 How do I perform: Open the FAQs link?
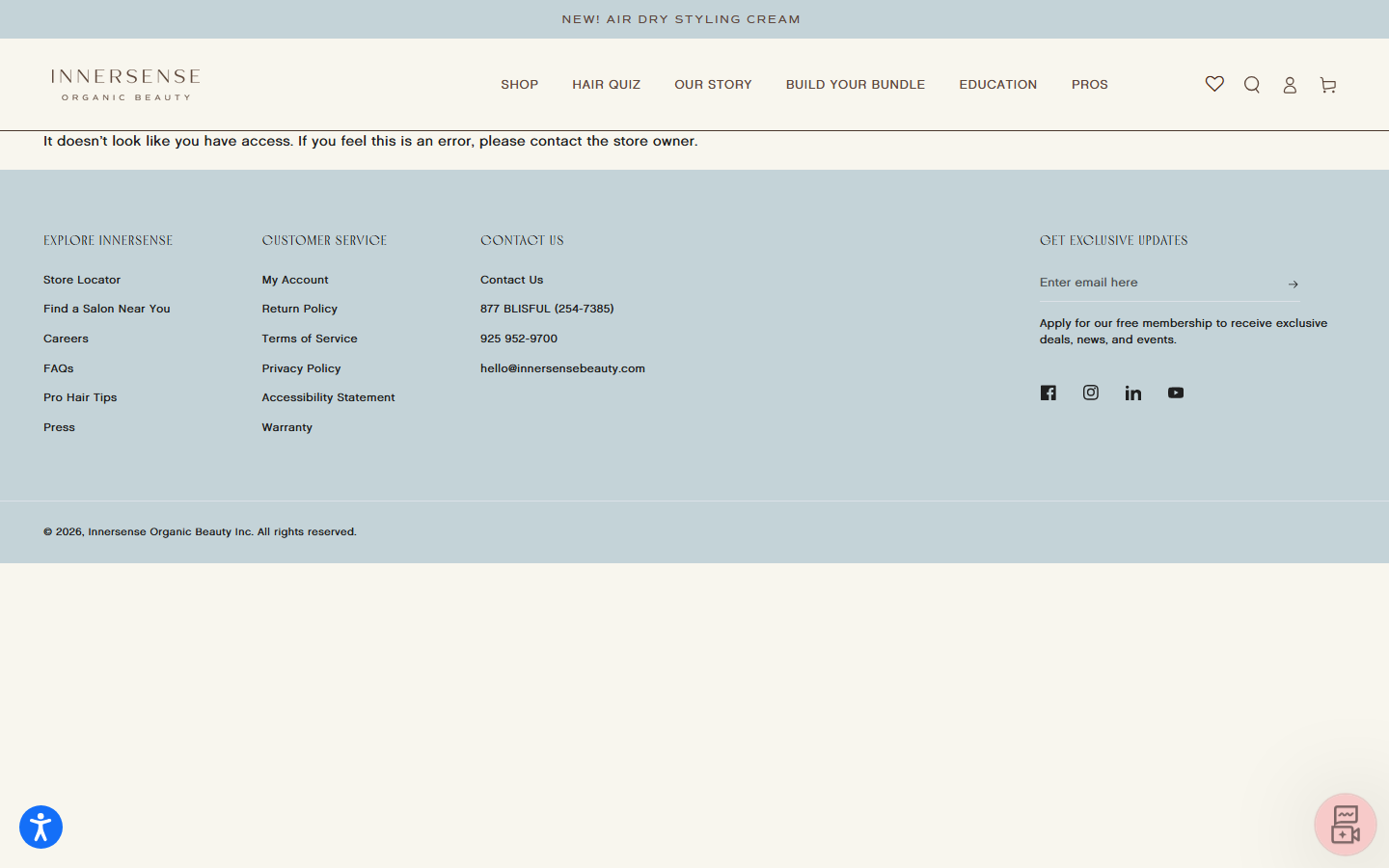(x=59, y=368)
